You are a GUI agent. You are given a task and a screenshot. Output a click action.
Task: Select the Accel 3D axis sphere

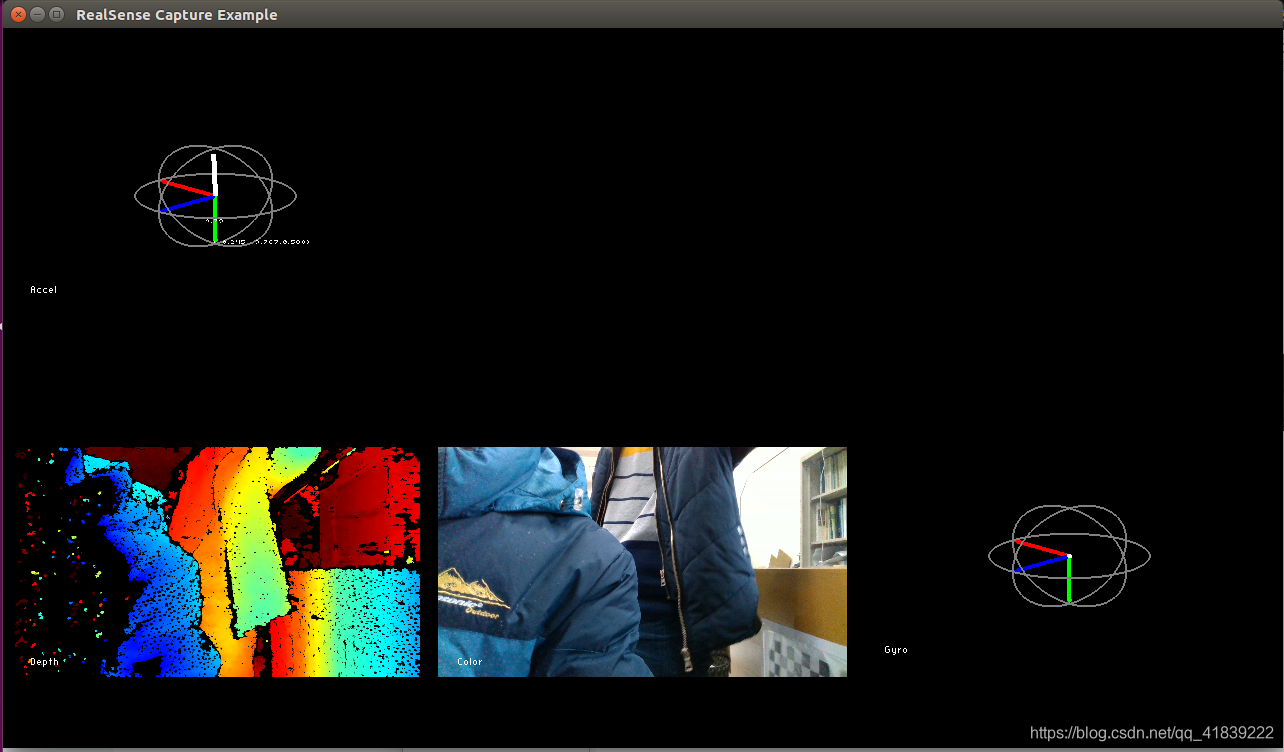click(215, 196)
